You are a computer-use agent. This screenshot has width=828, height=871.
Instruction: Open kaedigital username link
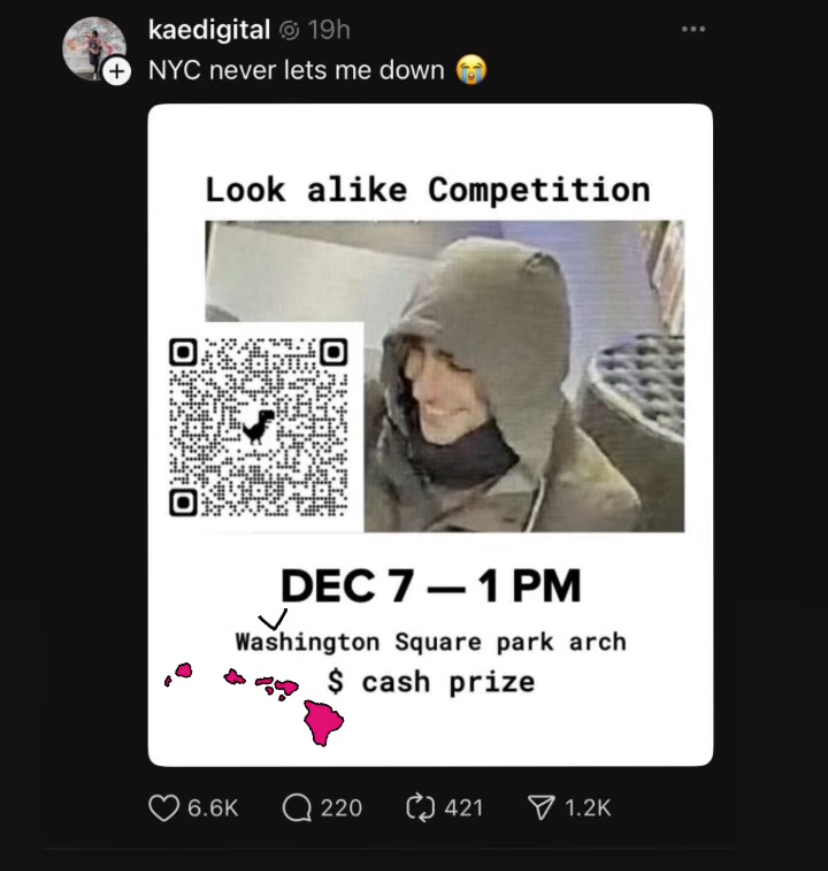(x=209, y=29)
